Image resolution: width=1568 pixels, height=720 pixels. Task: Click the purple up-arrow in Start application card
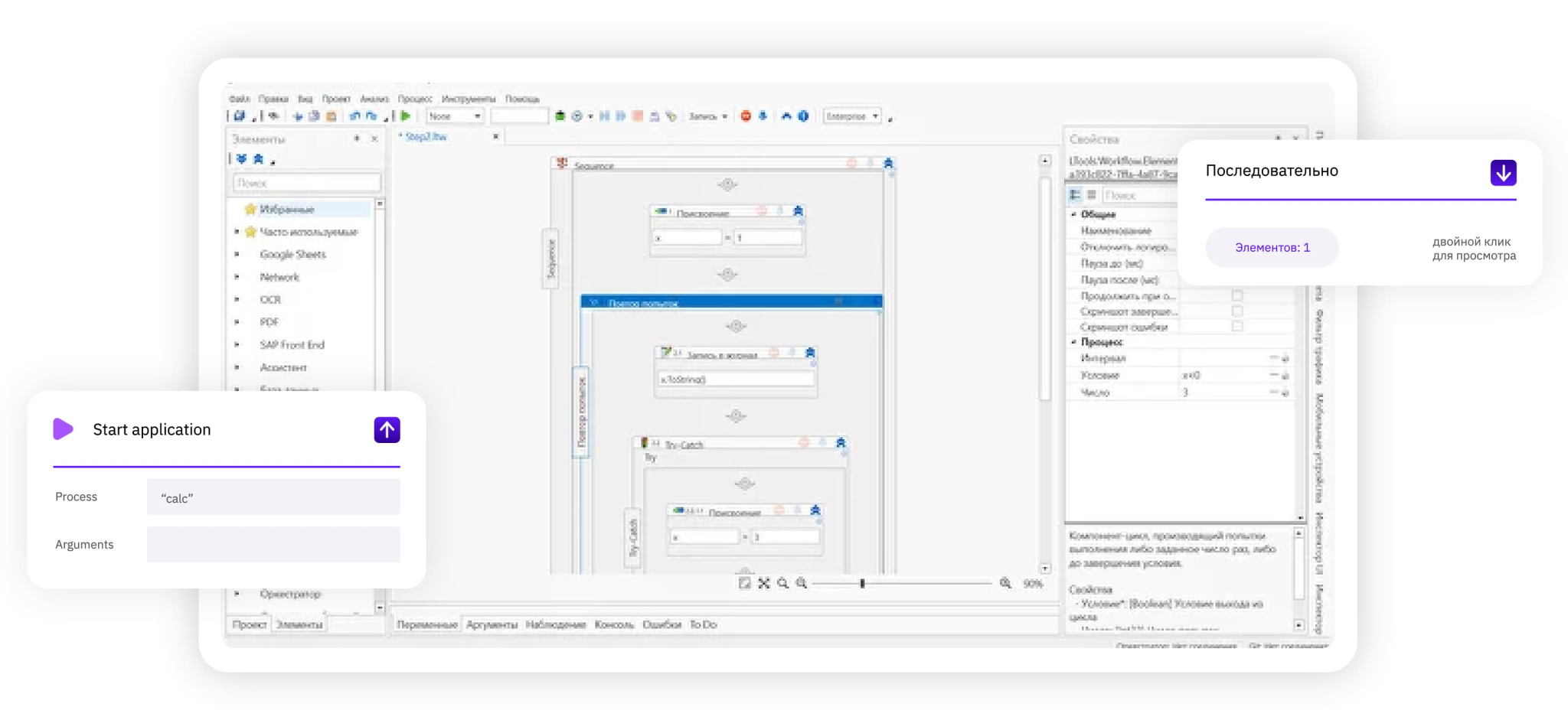pos(387,429)
